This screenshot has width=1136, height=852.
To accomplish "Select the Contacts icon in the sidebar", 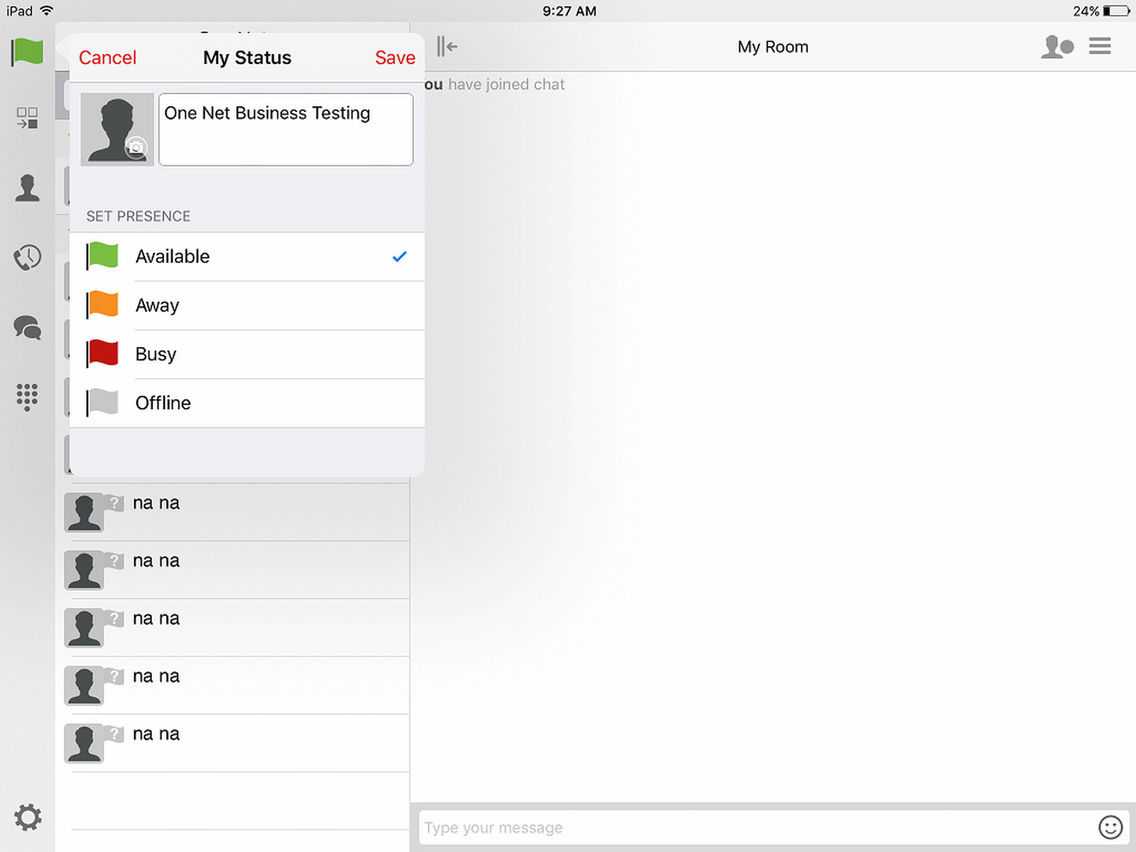I will [x=27, y=187].
